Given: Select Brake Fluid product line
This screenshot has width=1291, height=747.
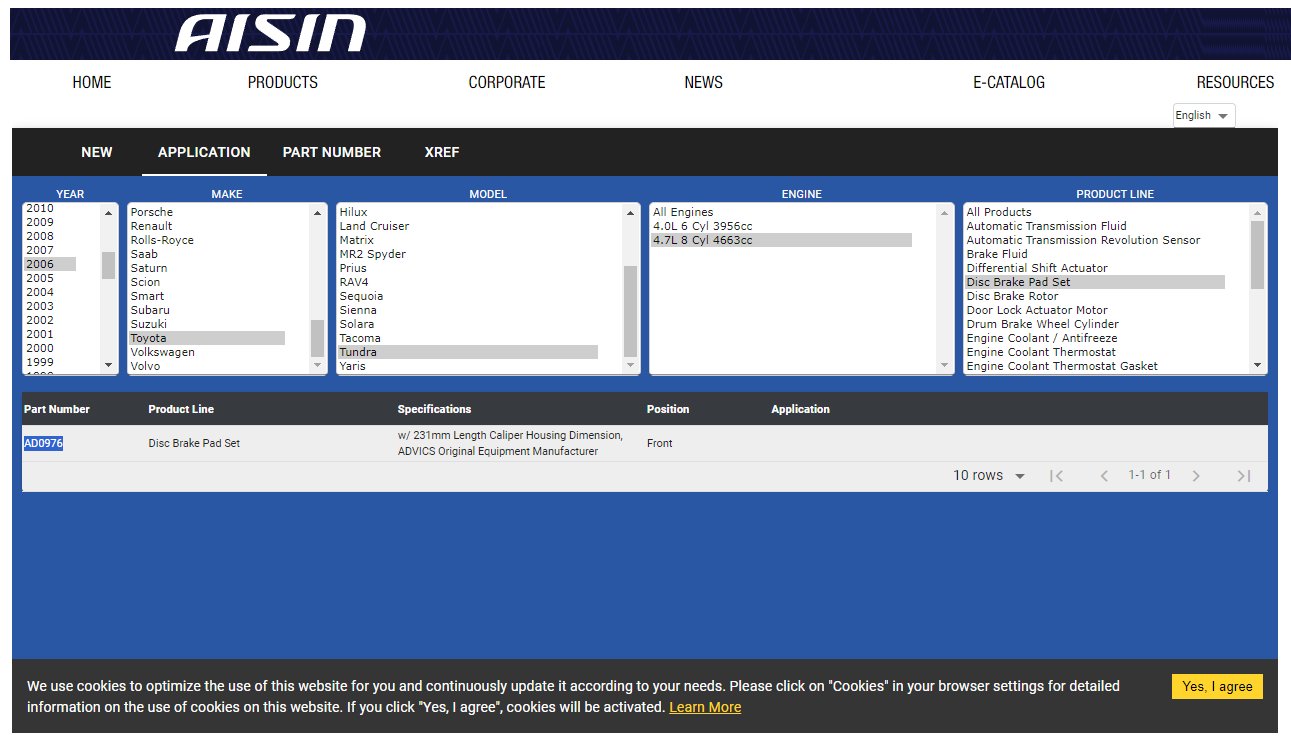Looking at the screenshot, I should [997, 254].
